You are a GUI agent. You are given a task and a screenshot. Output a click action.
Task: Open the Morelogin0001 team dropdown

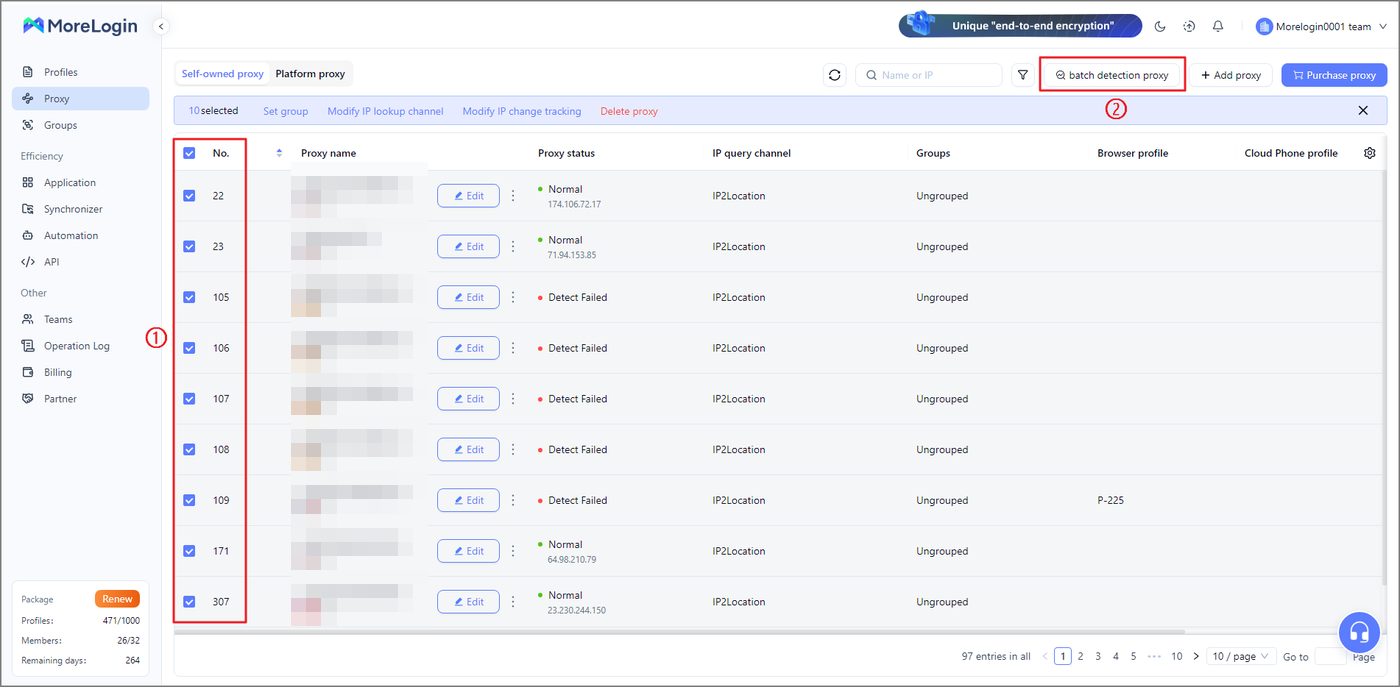(x=1321, y=27)
